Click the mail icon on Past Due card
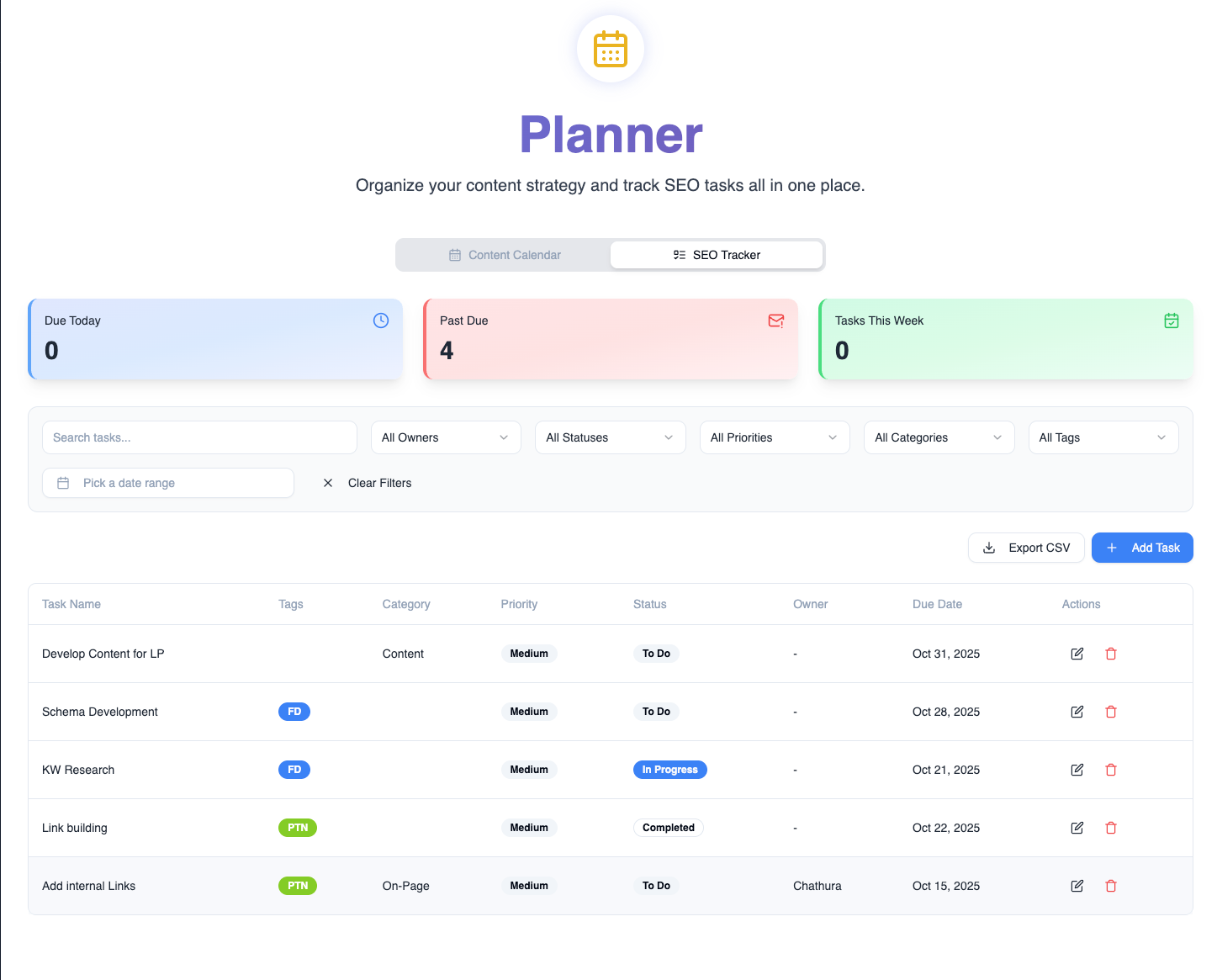This screenshot has height=980, width=1217. [775, 320]
